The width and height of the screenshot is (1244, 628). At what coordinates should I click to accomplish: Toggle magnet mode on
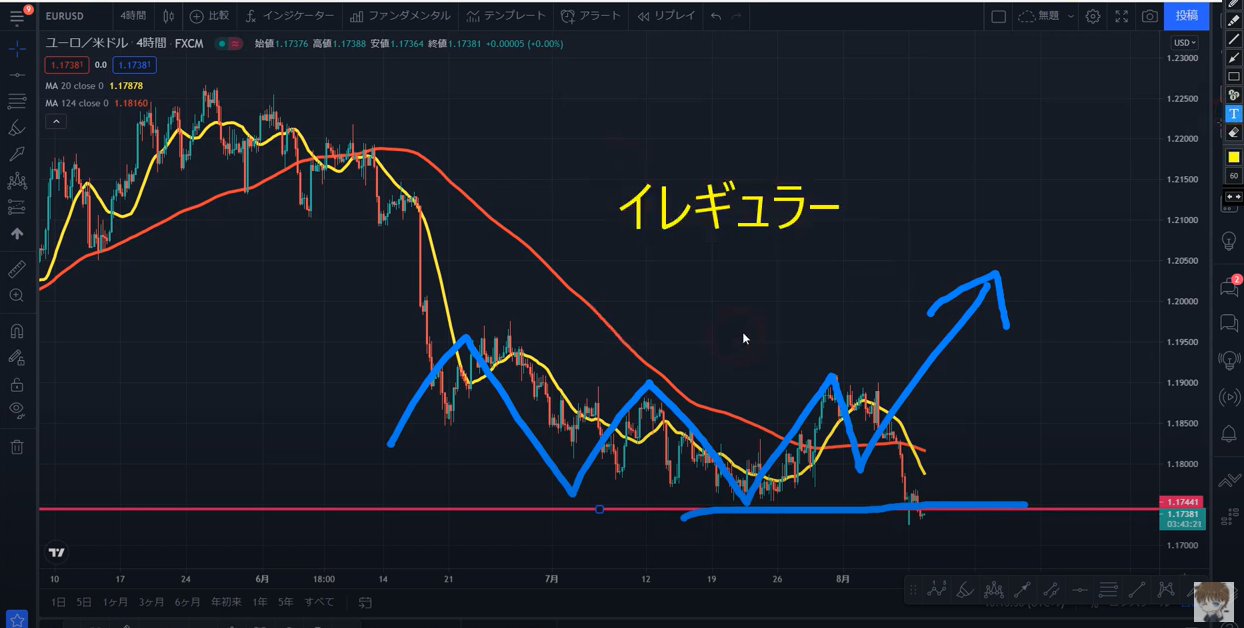(x=17, y=331)
